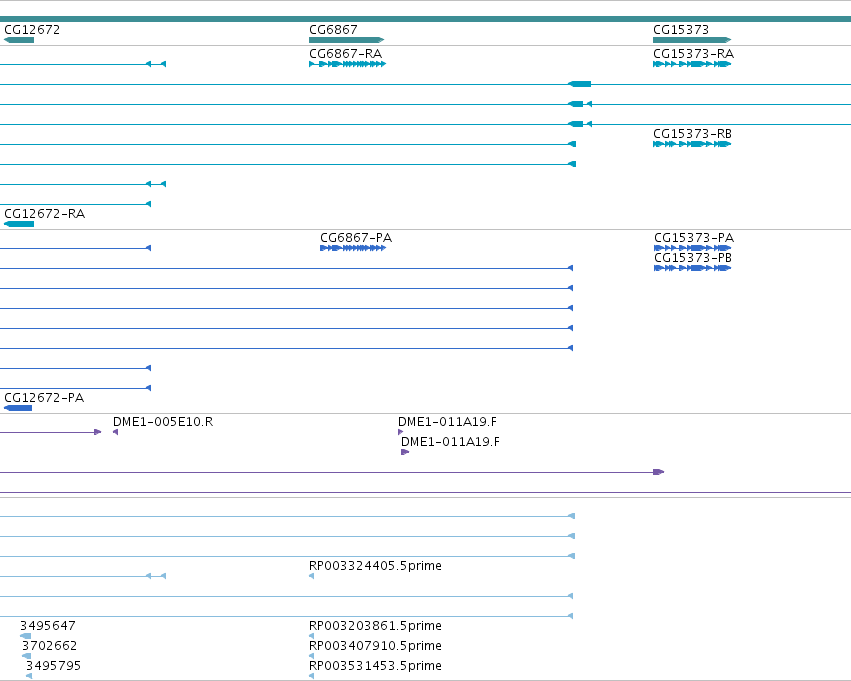The width and height of the screenshot is (851, 681).
Task: Select the upper DME1-011A19.F label
Action: tap(447, 422)
